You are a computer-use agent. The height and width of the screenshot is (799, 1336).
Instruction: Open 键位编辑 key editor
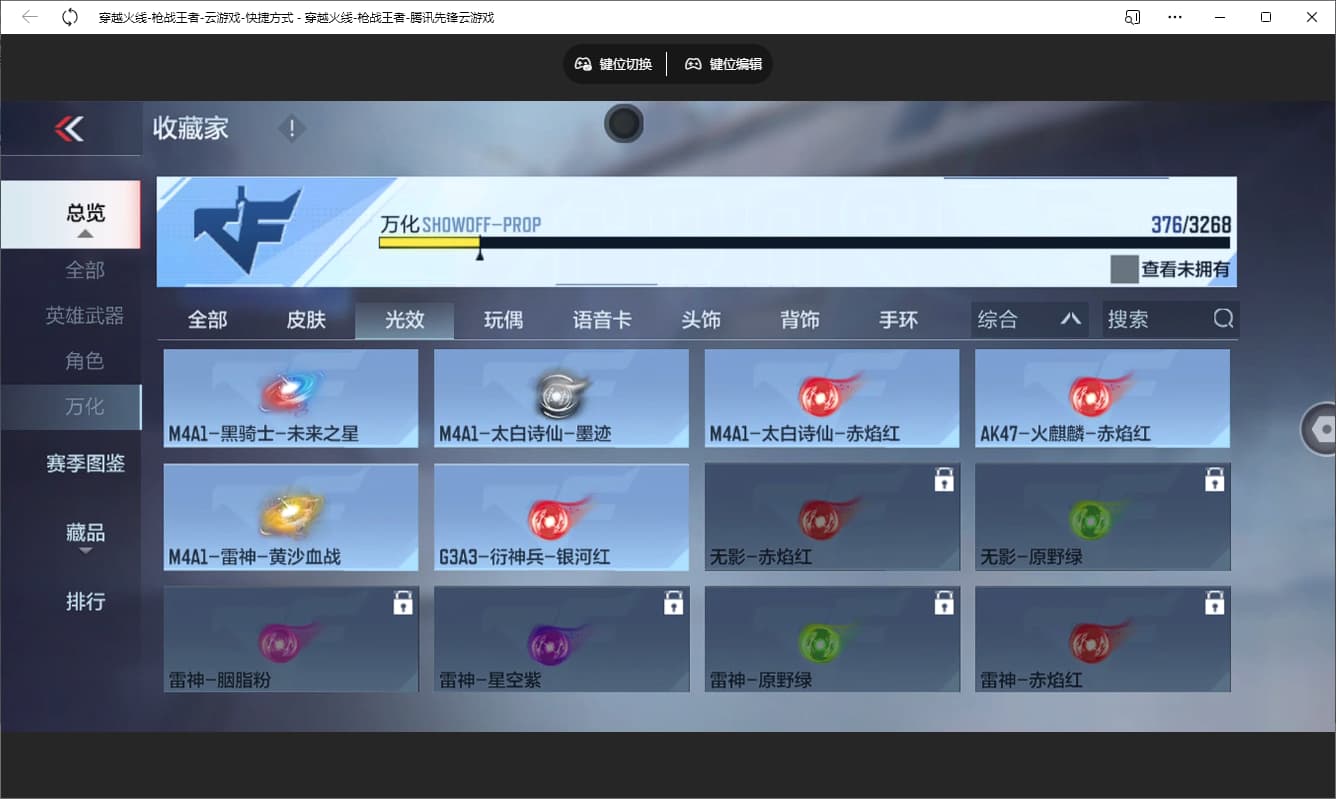[723, 64]
